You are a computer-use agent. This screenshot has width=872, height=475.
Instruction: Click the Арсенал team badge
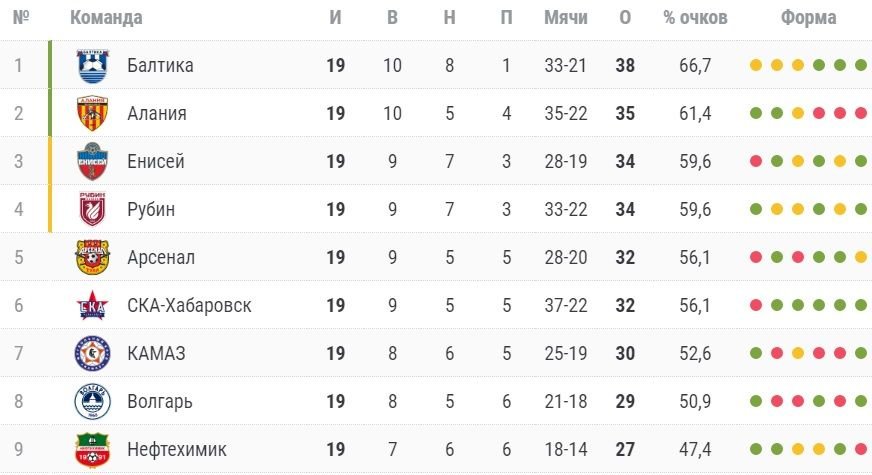92,257
